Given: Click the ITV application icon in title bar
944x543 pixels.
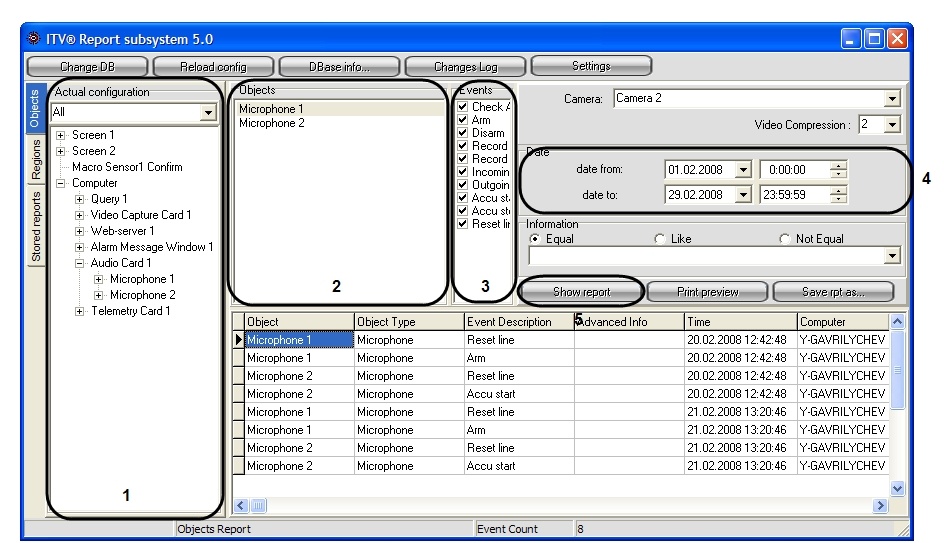Looking at the screenshot, I should 34,39.
